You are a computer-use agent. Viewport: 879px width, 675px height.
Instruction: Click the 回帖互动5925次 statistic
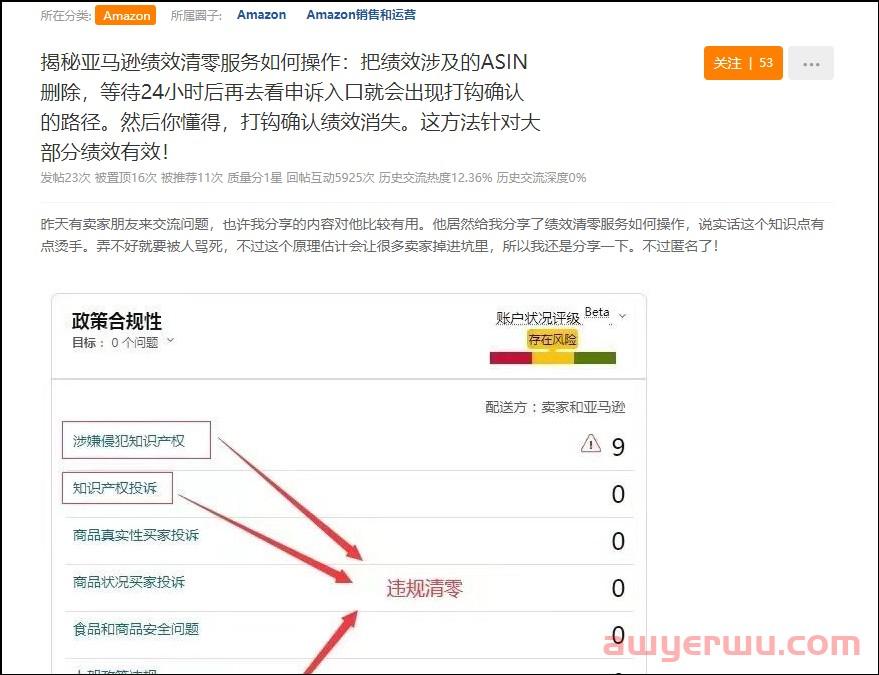pos(330,178)
